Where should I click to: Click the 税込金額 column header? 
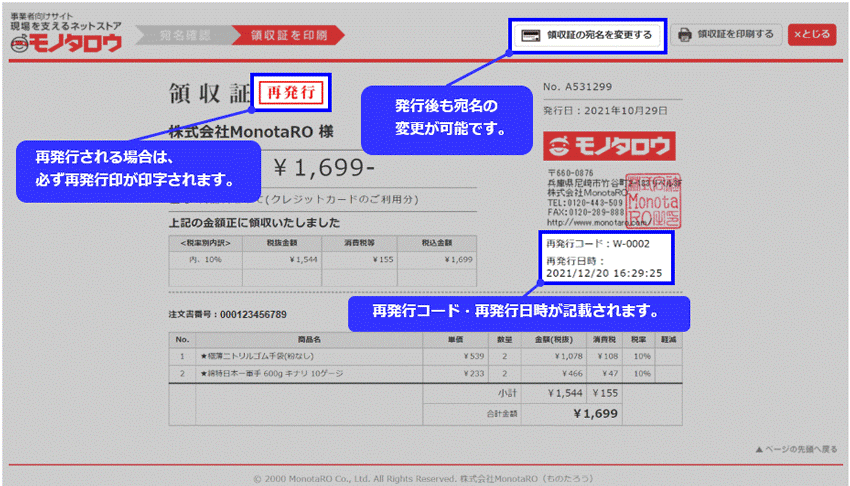pos(437,243)
